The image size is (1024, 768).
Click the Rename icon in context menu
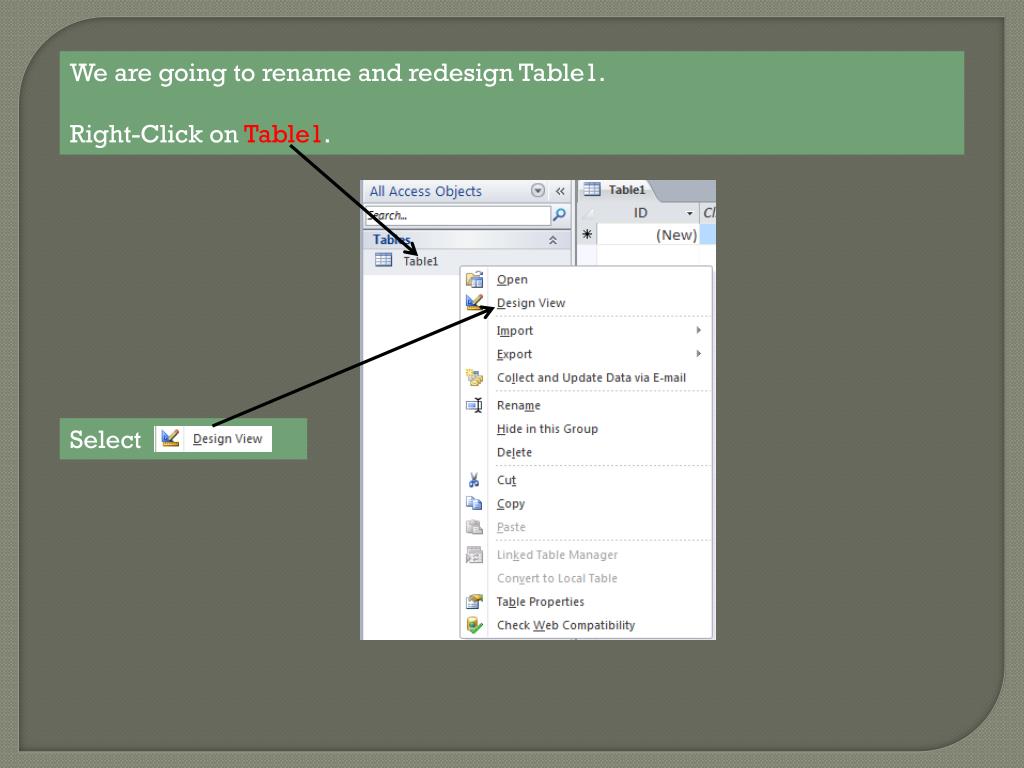tap(474, 406)
